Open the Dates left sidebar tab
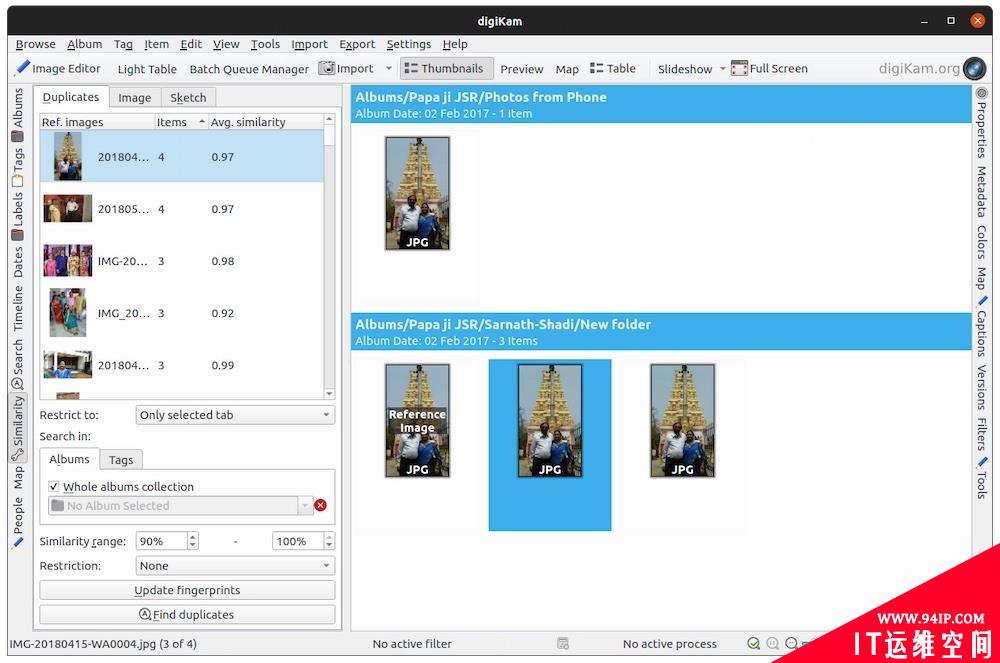 click(x=17, y=261)
